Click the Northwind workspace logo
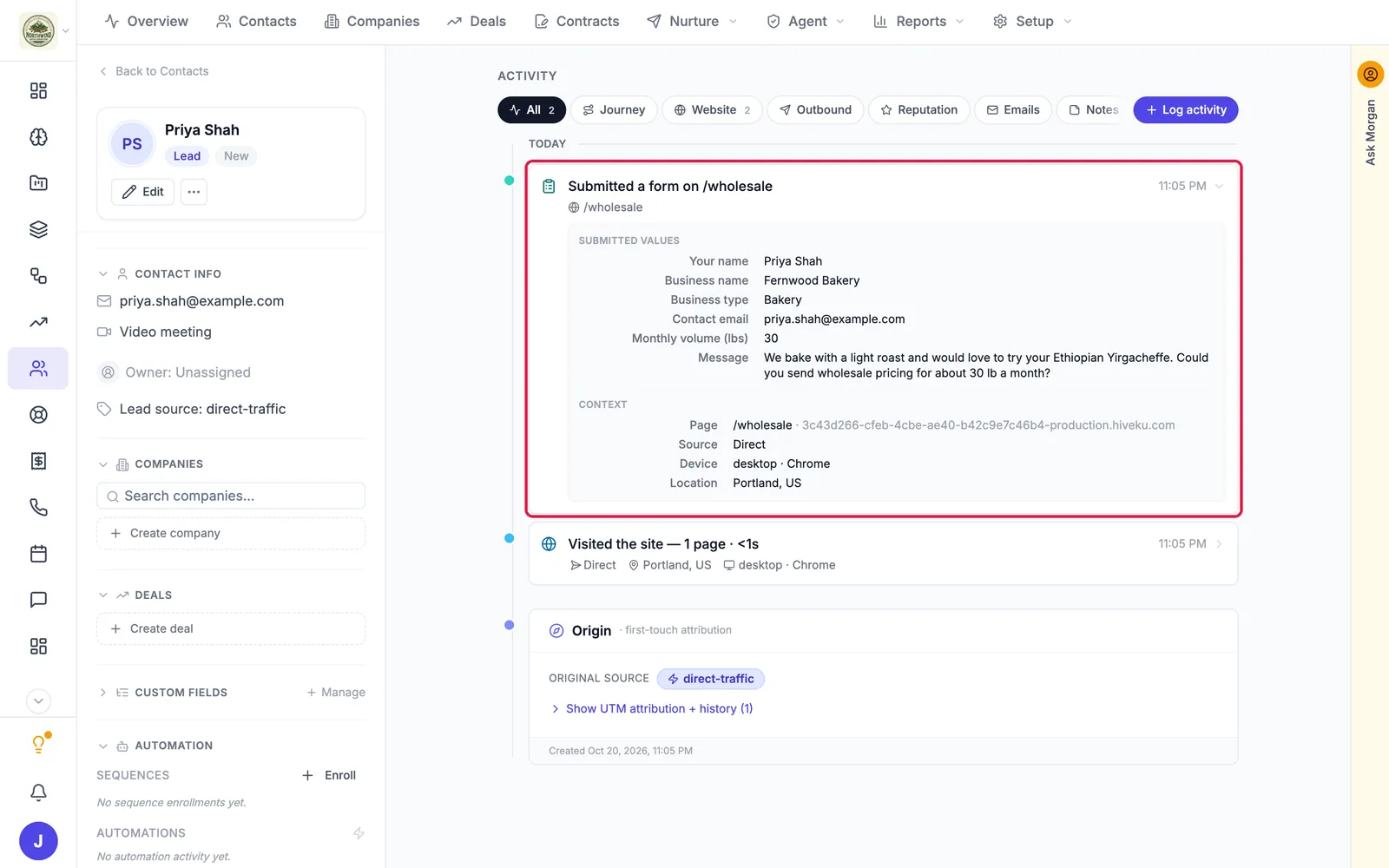Screen dimensions: 1389x868 tap(38, 31)
